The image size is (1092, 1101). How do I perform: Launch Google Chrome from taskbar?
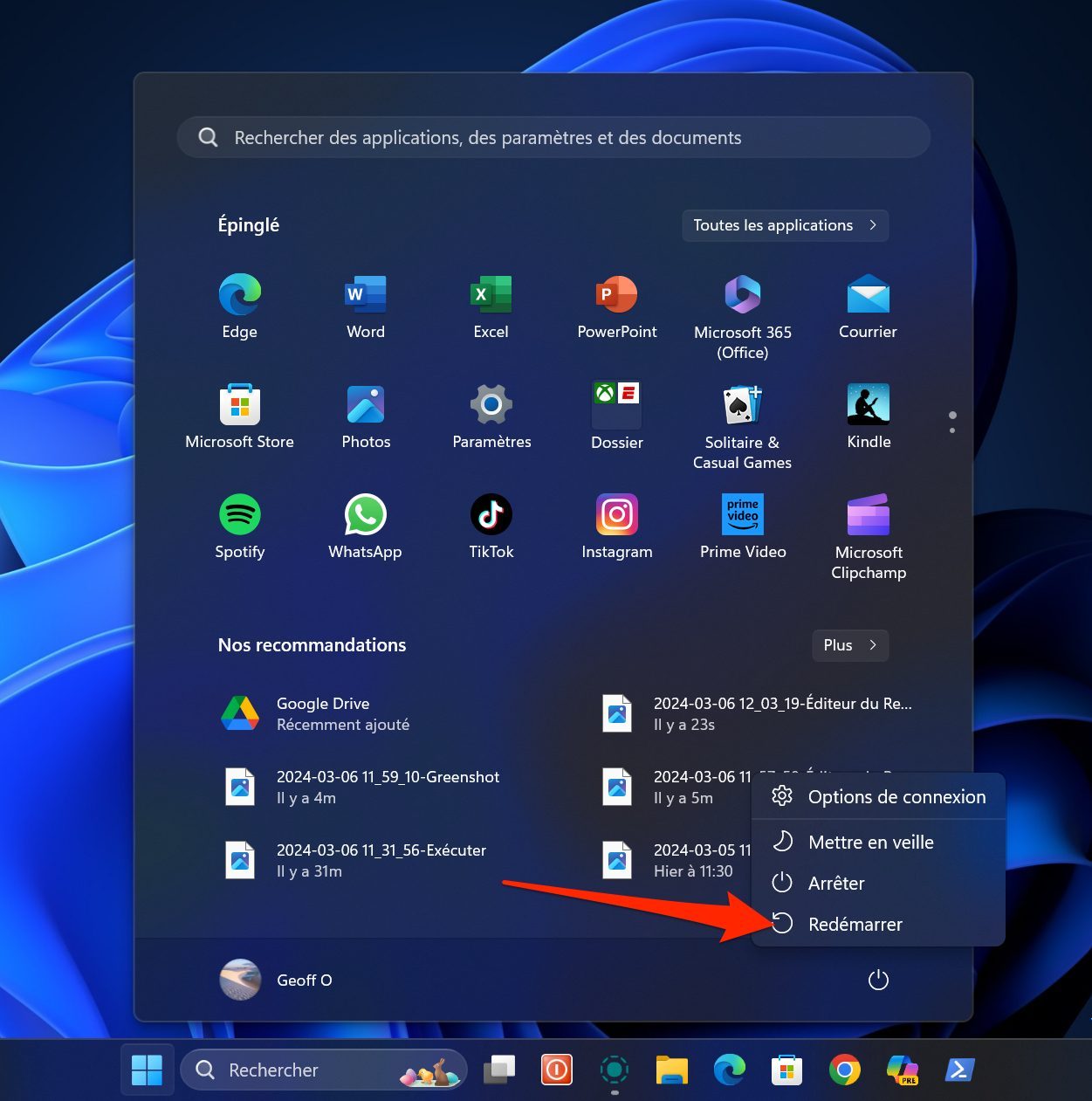click(844, 1070)
